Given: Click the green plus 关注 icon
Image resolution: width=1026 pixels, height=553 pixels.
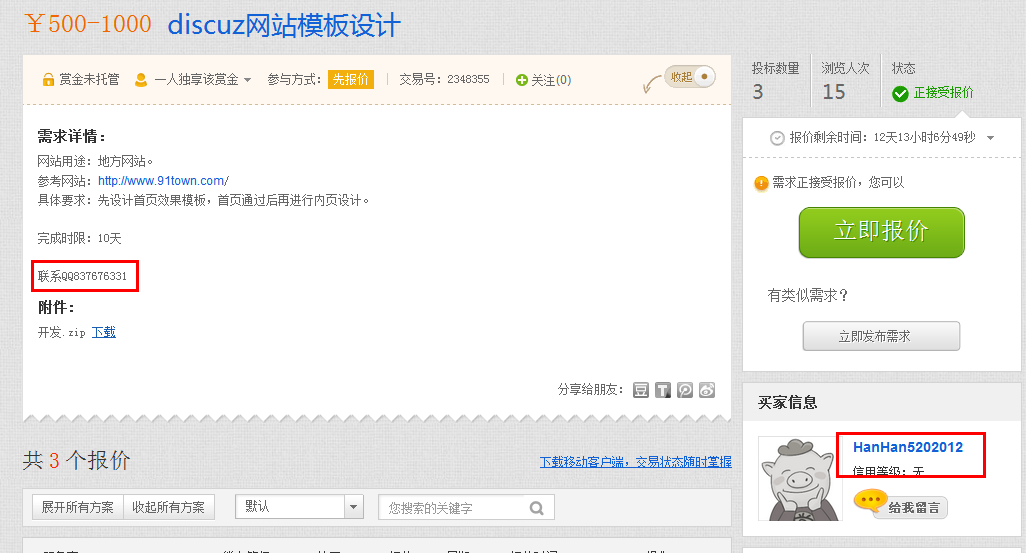Looking at the screenshot, I should pyautogui.click(x=522, y=80).
